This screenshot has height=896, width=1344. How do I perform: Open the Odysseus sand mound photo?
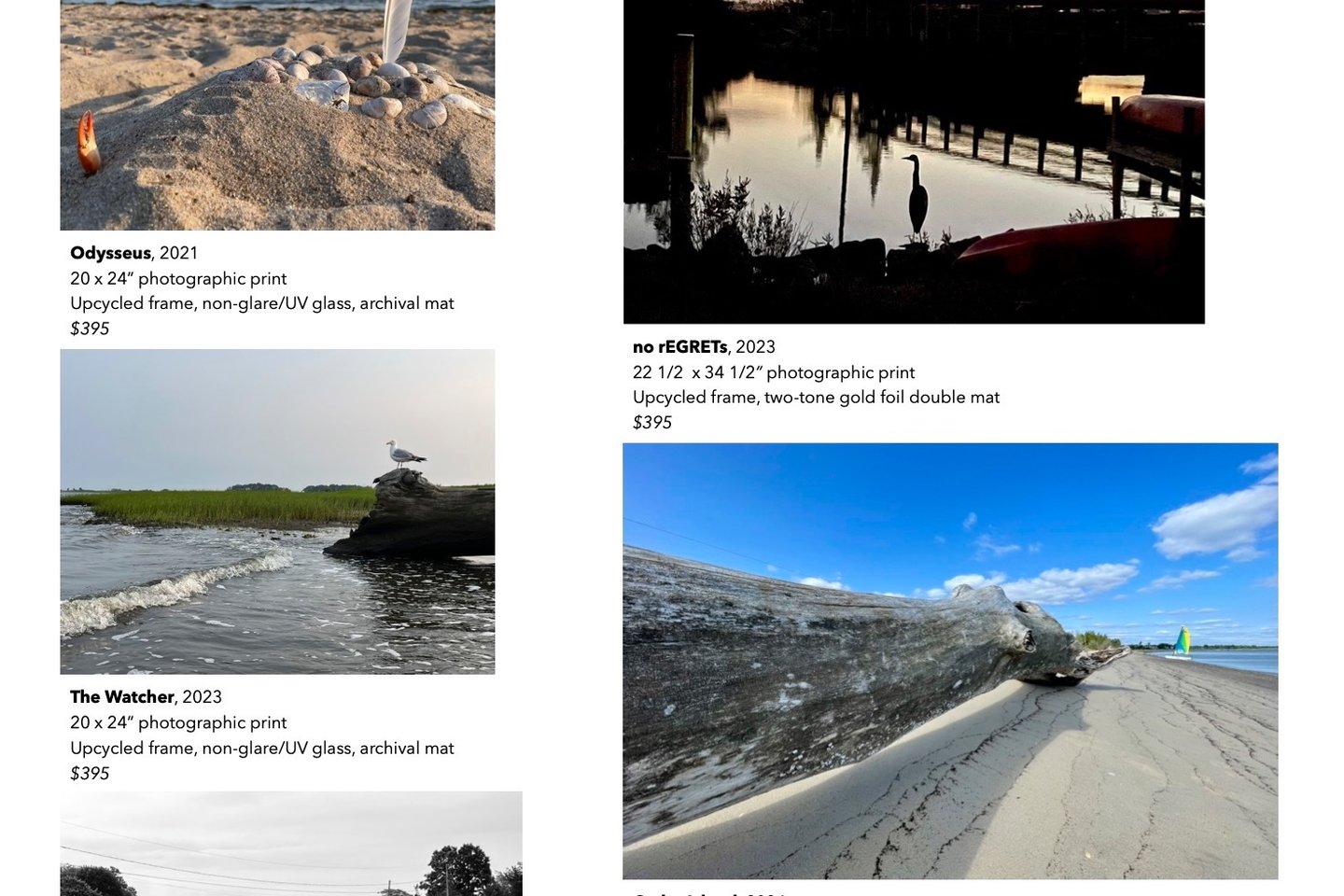click(277, 115)
